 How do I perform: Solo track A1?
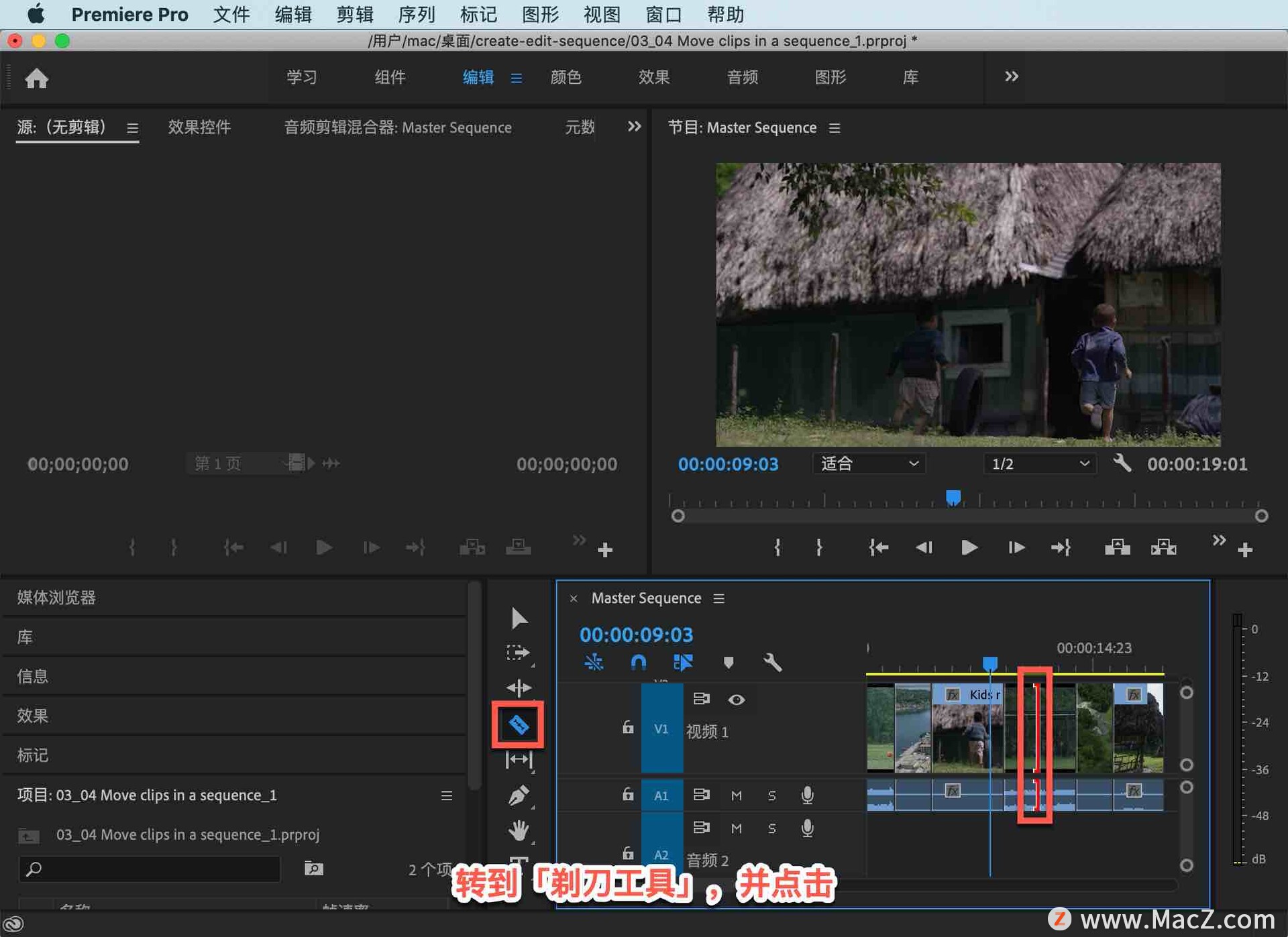[771, 795]
